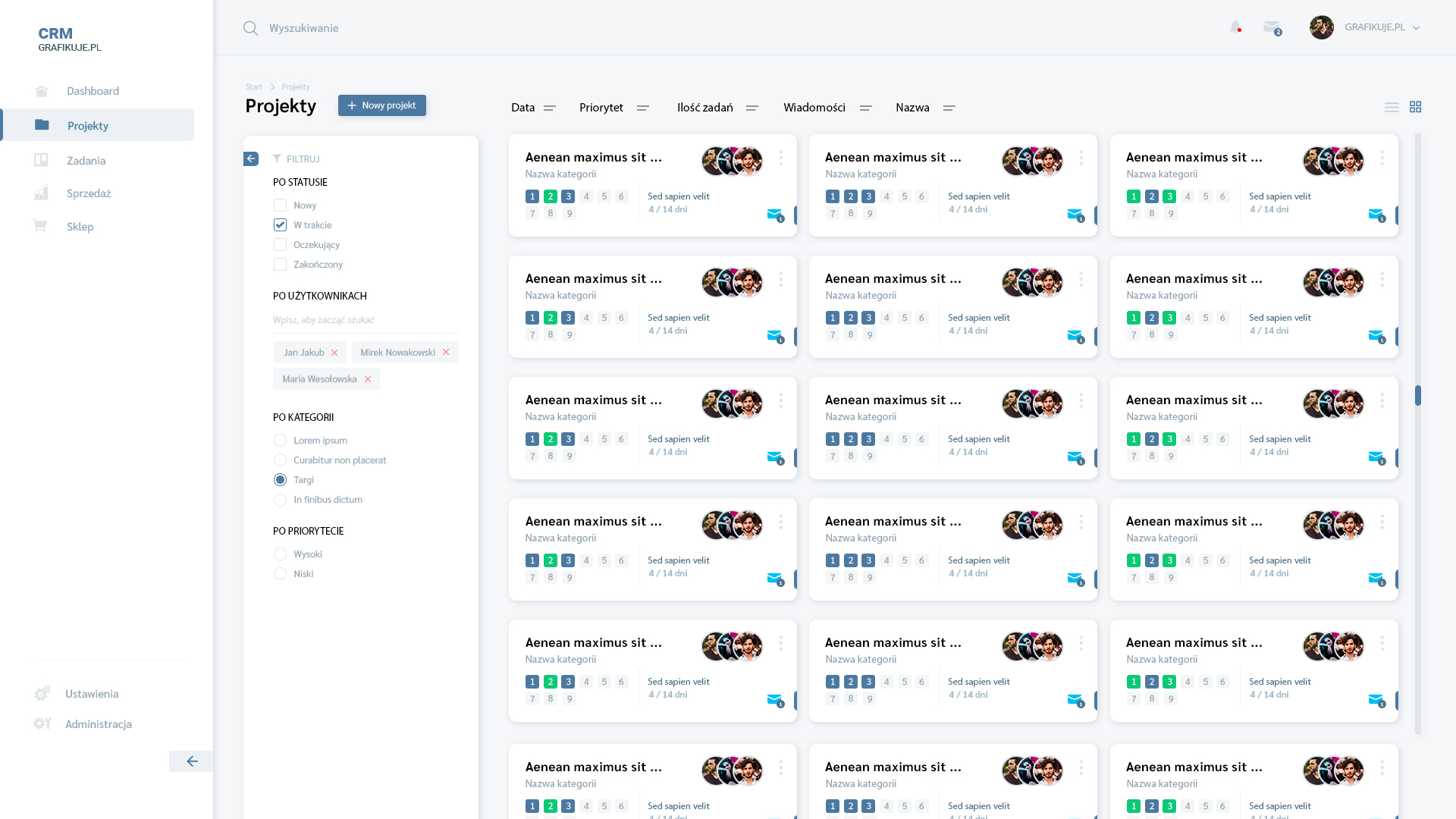Screen dimensions: 1456x819
Task: Open the search with the magnifier icon
Action: pyautogui.click(x=250, y=28)
